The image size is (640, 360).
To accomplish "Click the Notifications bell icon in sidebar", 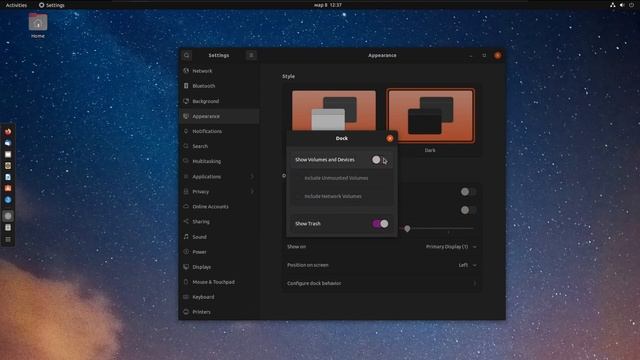I will click(186, 131).
